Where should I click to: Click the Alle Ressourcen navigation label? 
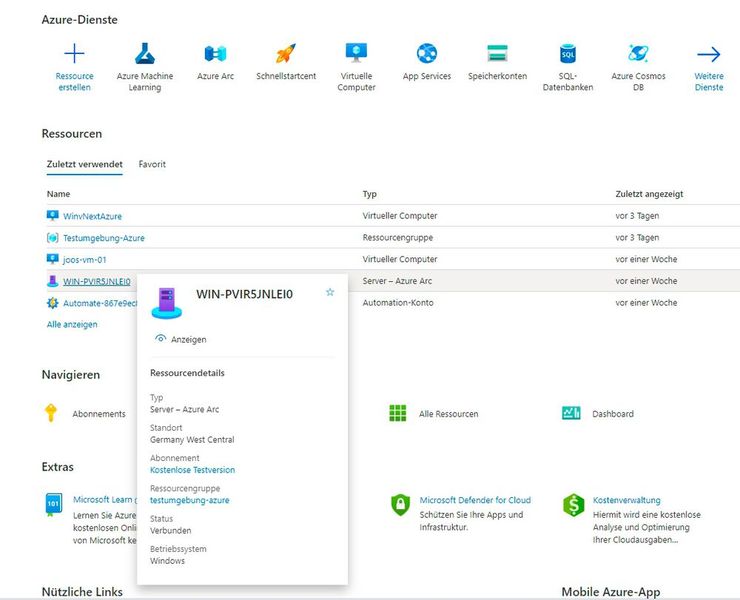(x=448, y=414)
